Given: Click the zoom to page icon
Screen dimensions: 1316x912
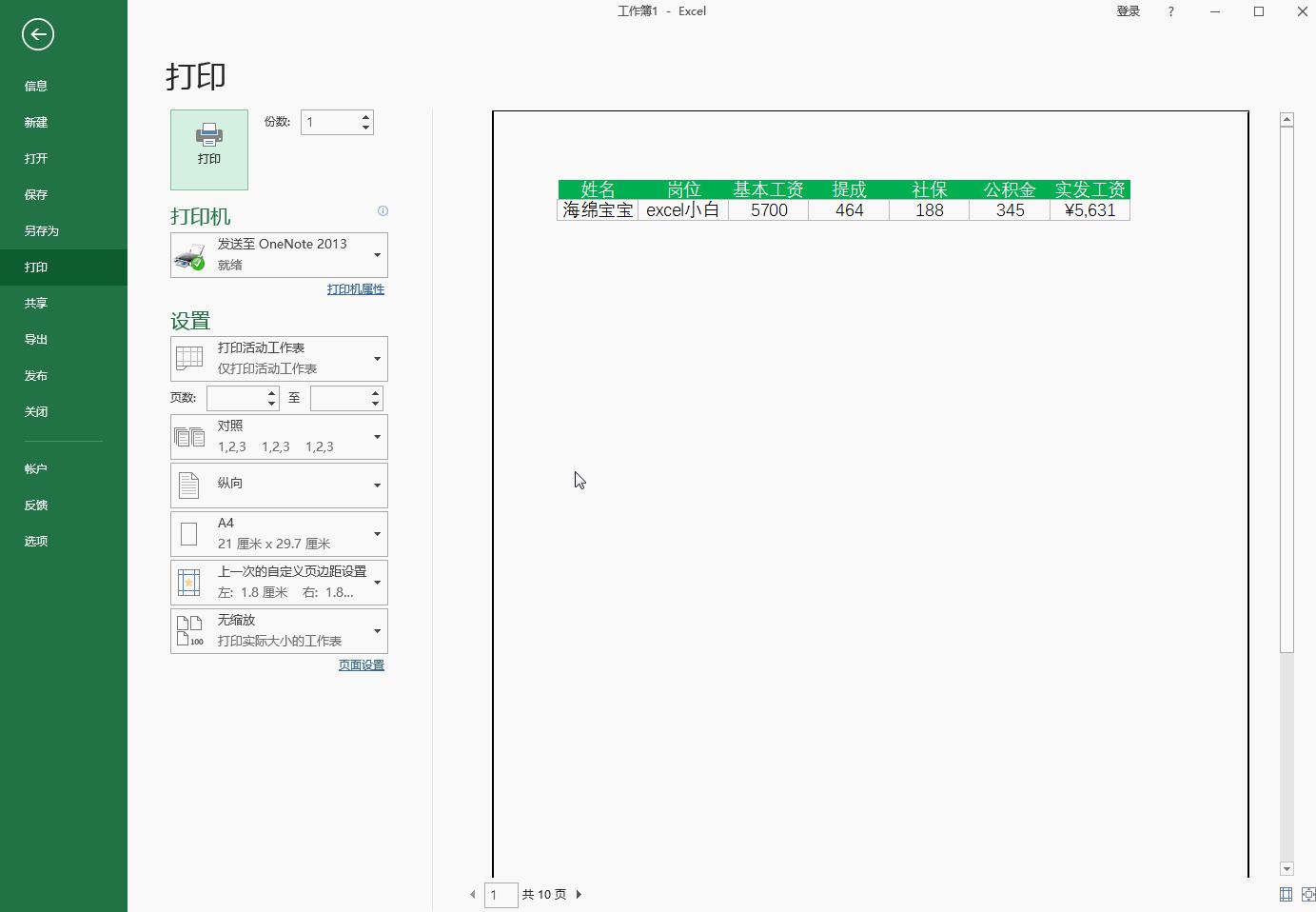Looking at the screenshot, I should tap(1308, 894).
